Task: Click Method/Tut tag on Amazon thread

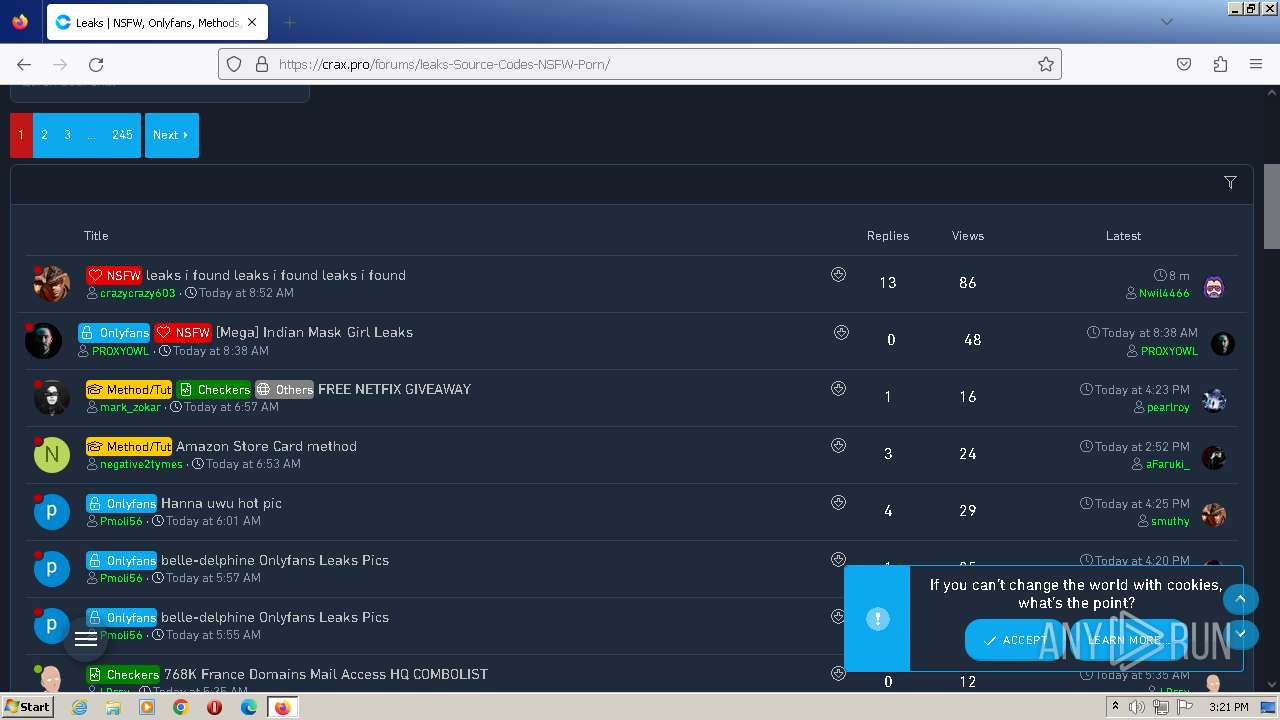Action: click(x=129, y=446)
